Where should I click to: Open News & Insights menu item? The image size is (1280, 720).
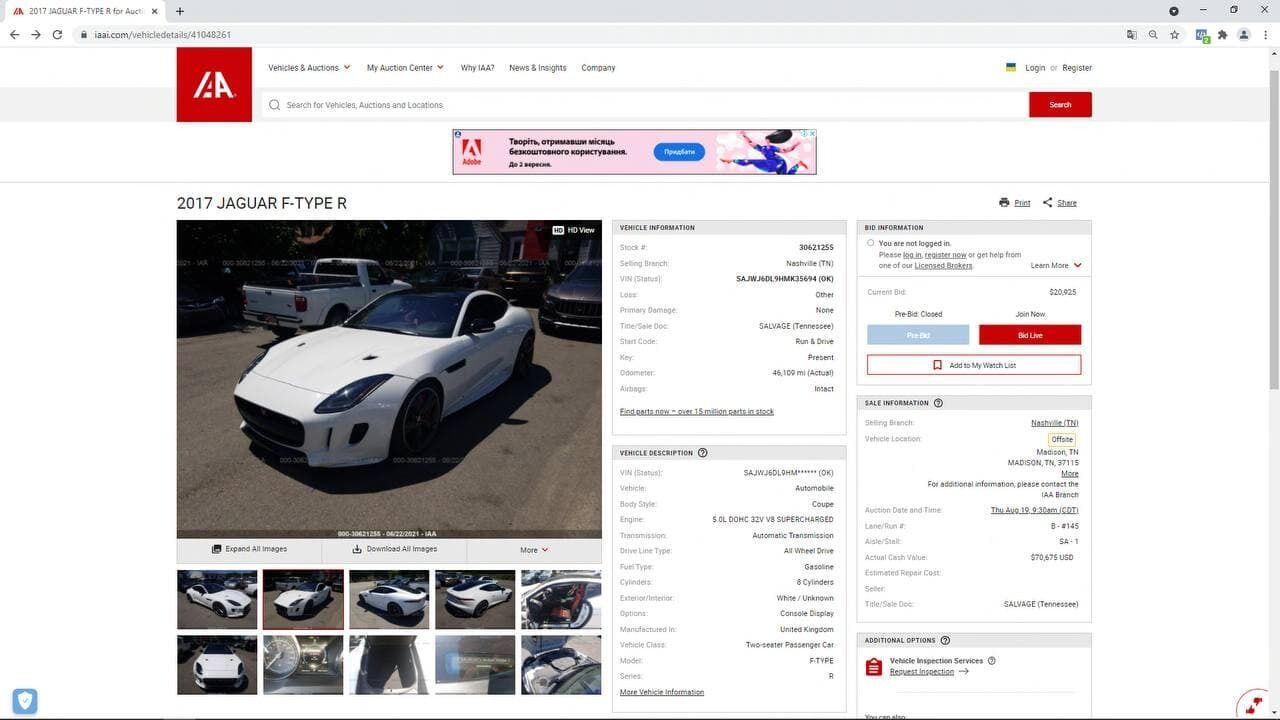[537, 68]
